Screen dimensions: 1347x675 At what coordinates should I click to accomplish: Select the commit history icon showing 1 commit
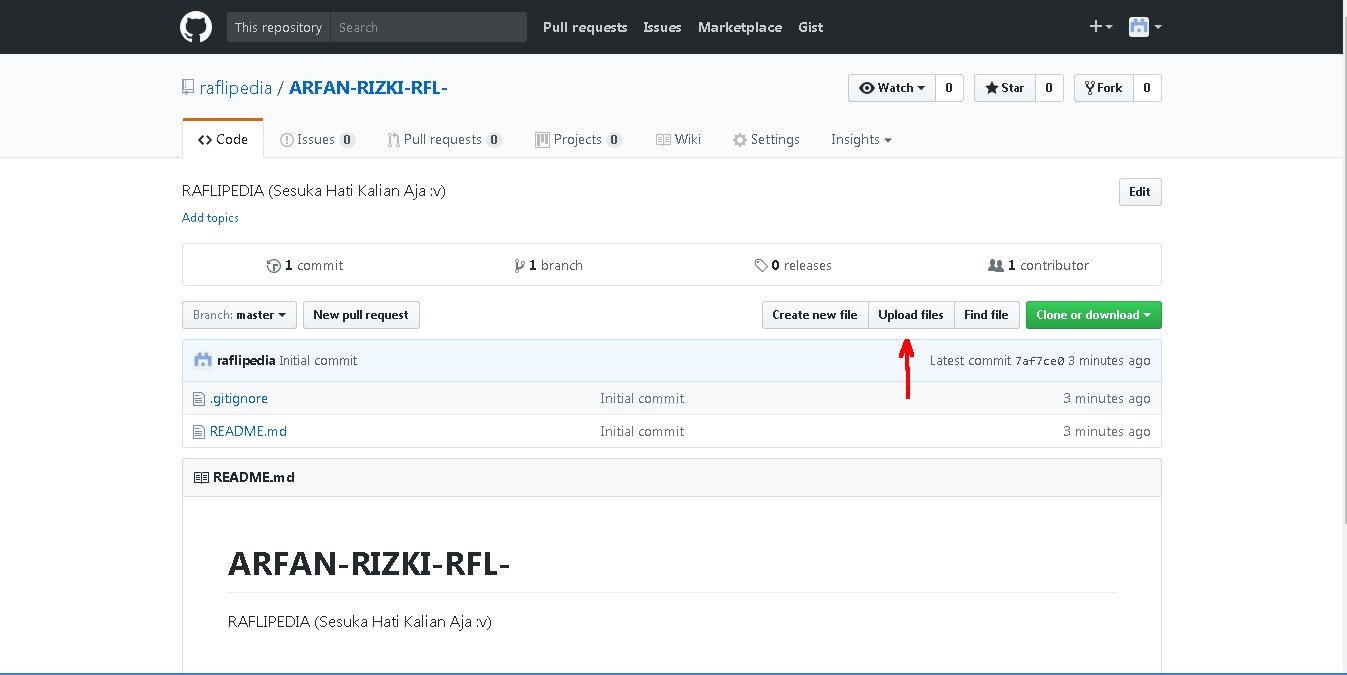pos(273,265)
